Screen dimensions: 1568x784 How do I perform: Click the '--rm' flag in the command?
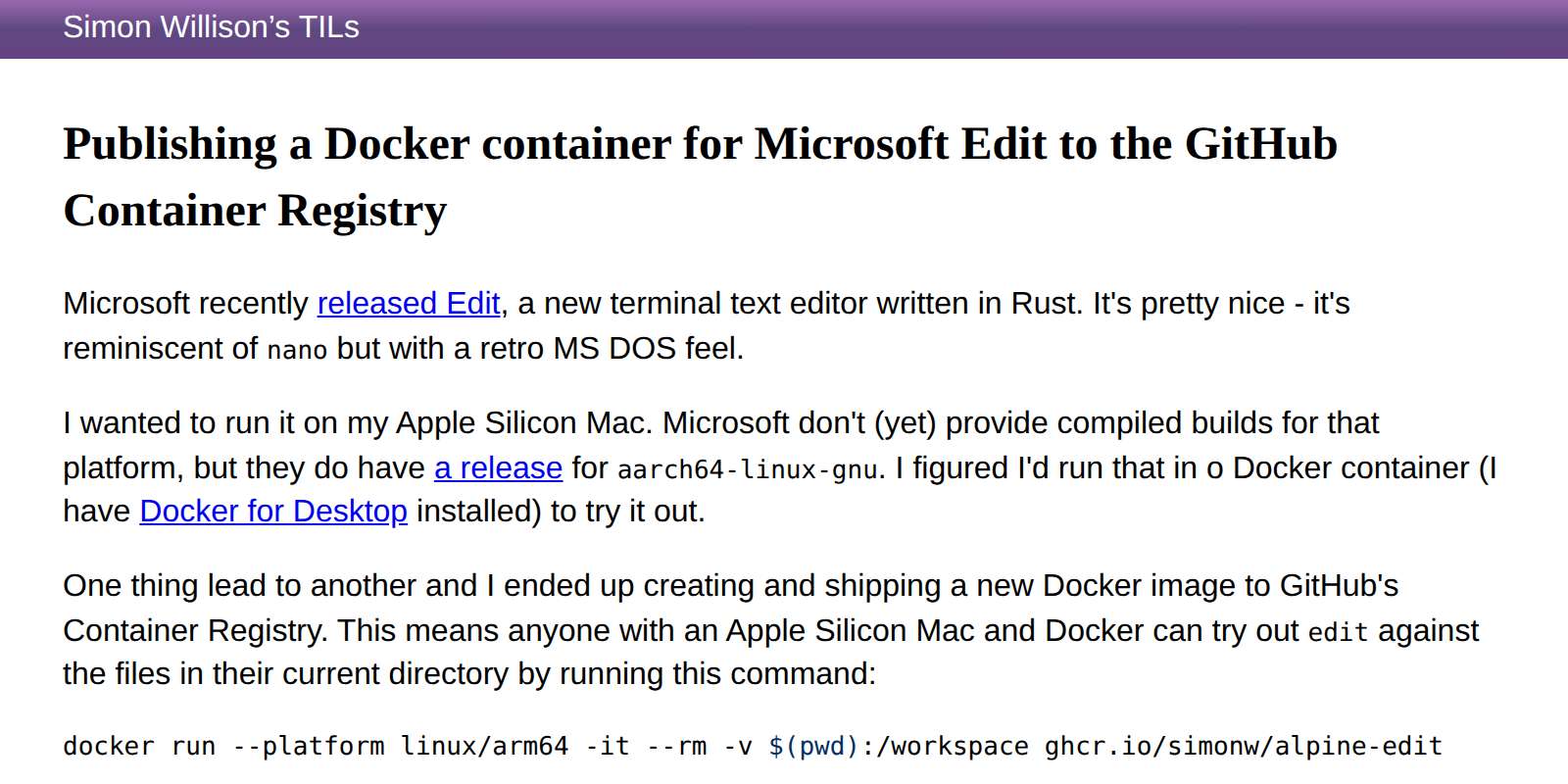[677, 747]
